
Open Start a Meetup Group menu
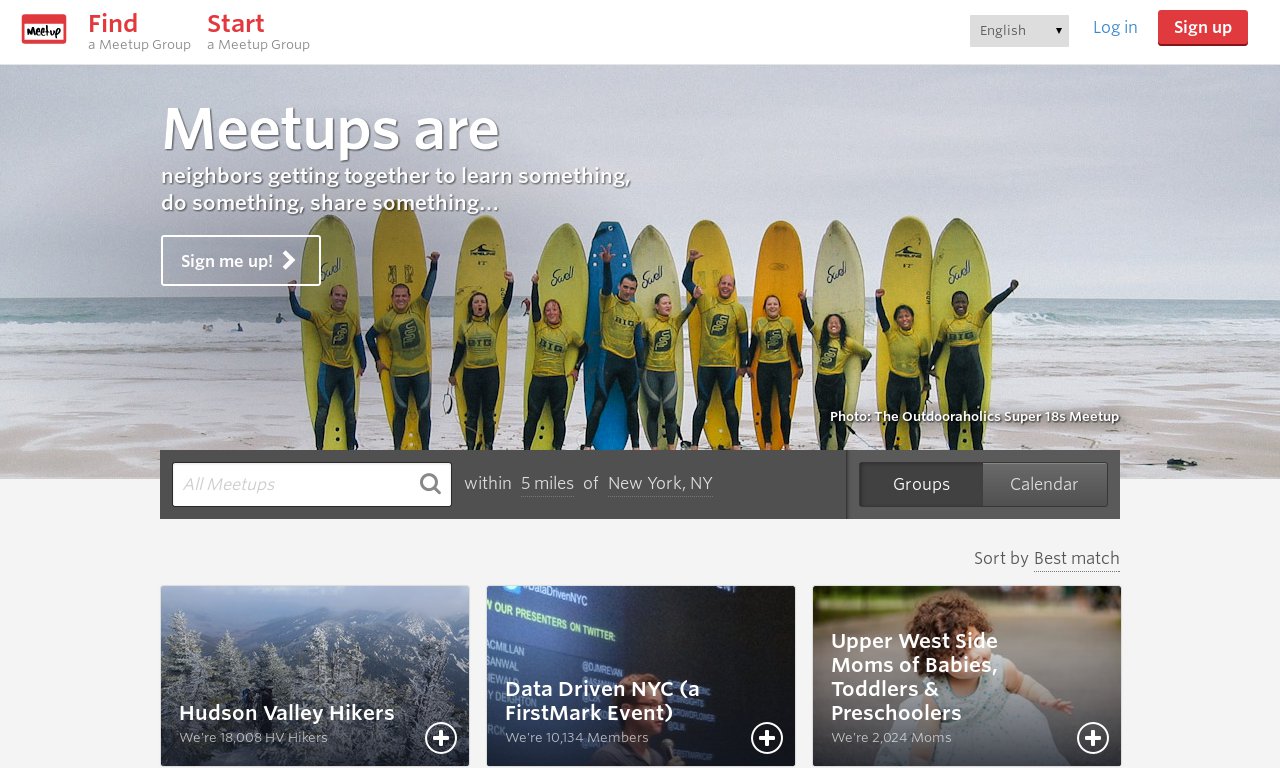258,31
